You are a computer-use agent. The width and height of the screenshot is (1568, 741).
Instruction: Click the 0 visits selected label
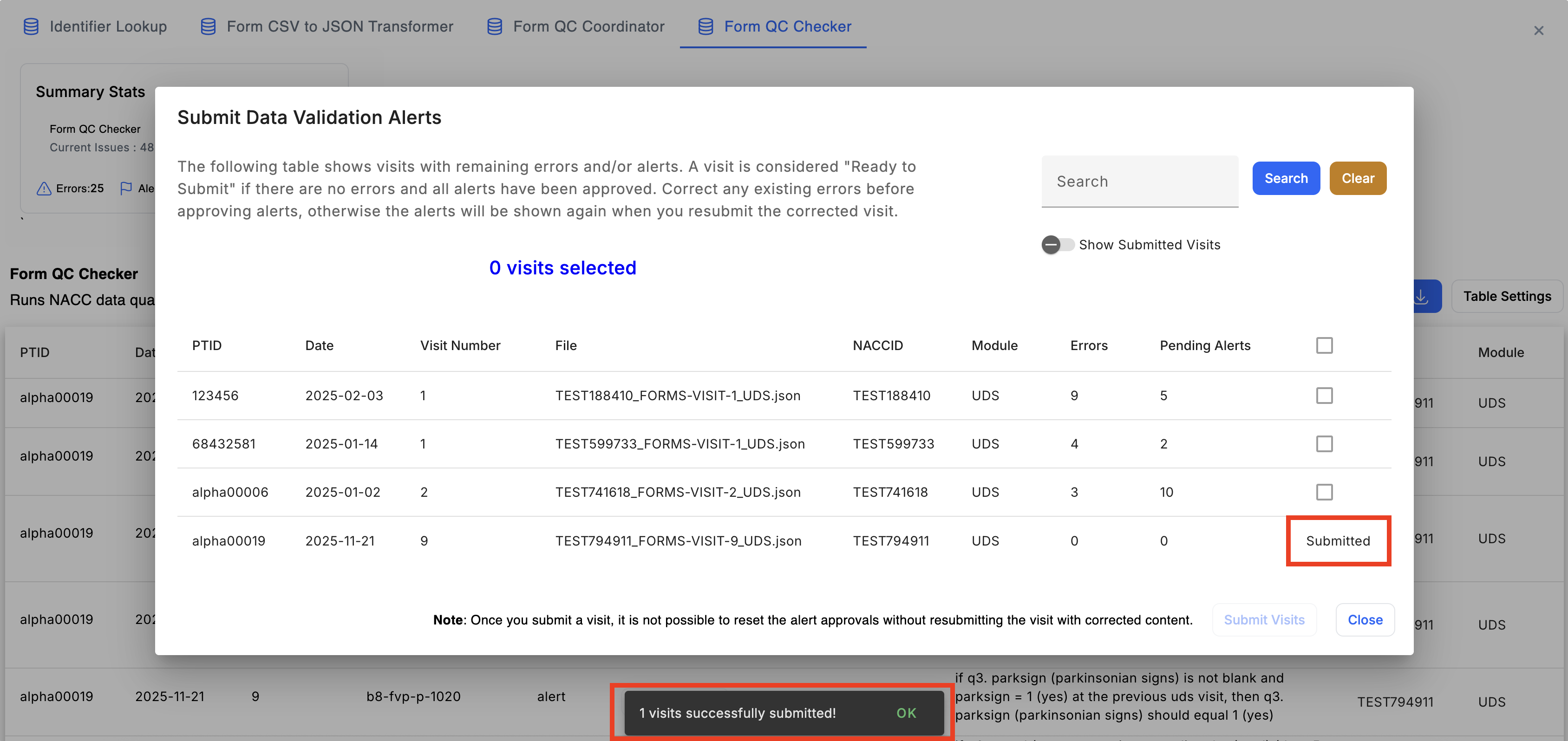coord(562,268)
